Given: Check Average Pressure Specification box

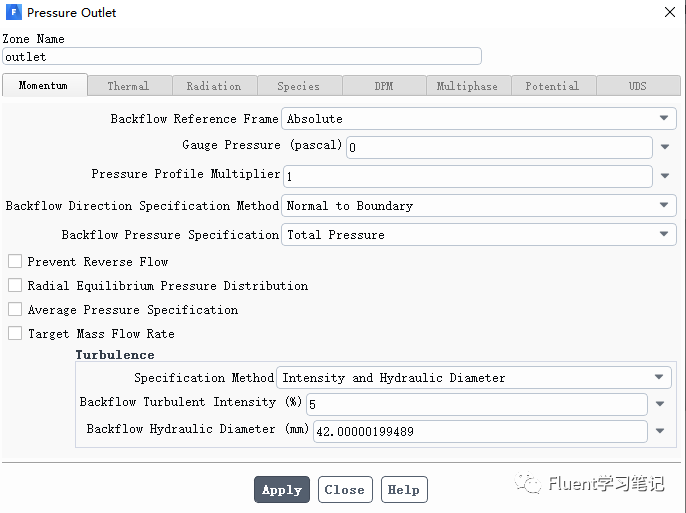Looking at the screenshot, I should tap(15, 309).
